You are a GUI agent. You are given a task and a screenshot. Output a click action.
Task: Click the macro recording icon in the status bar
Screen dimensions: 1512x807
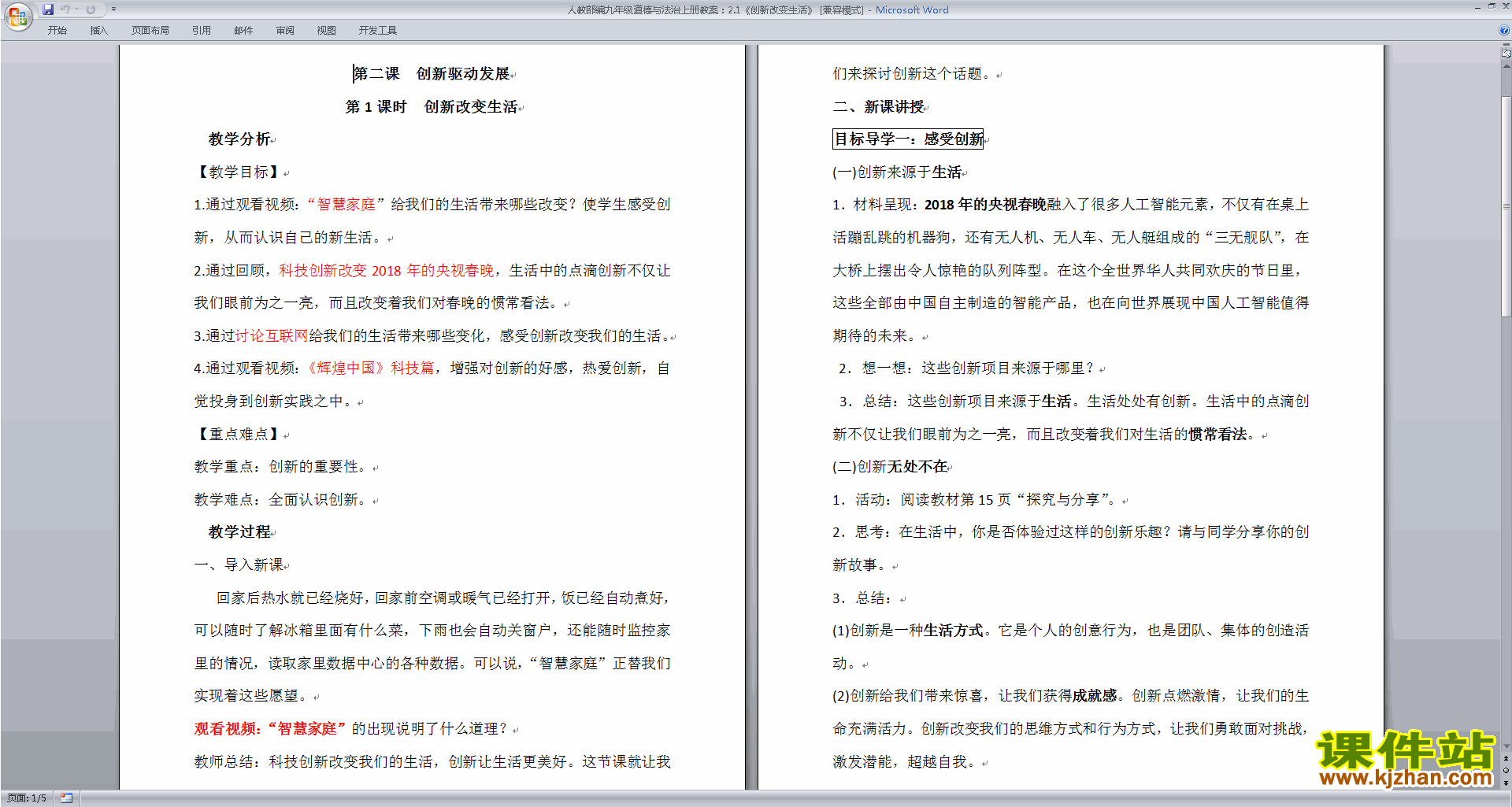click(66, 798)
